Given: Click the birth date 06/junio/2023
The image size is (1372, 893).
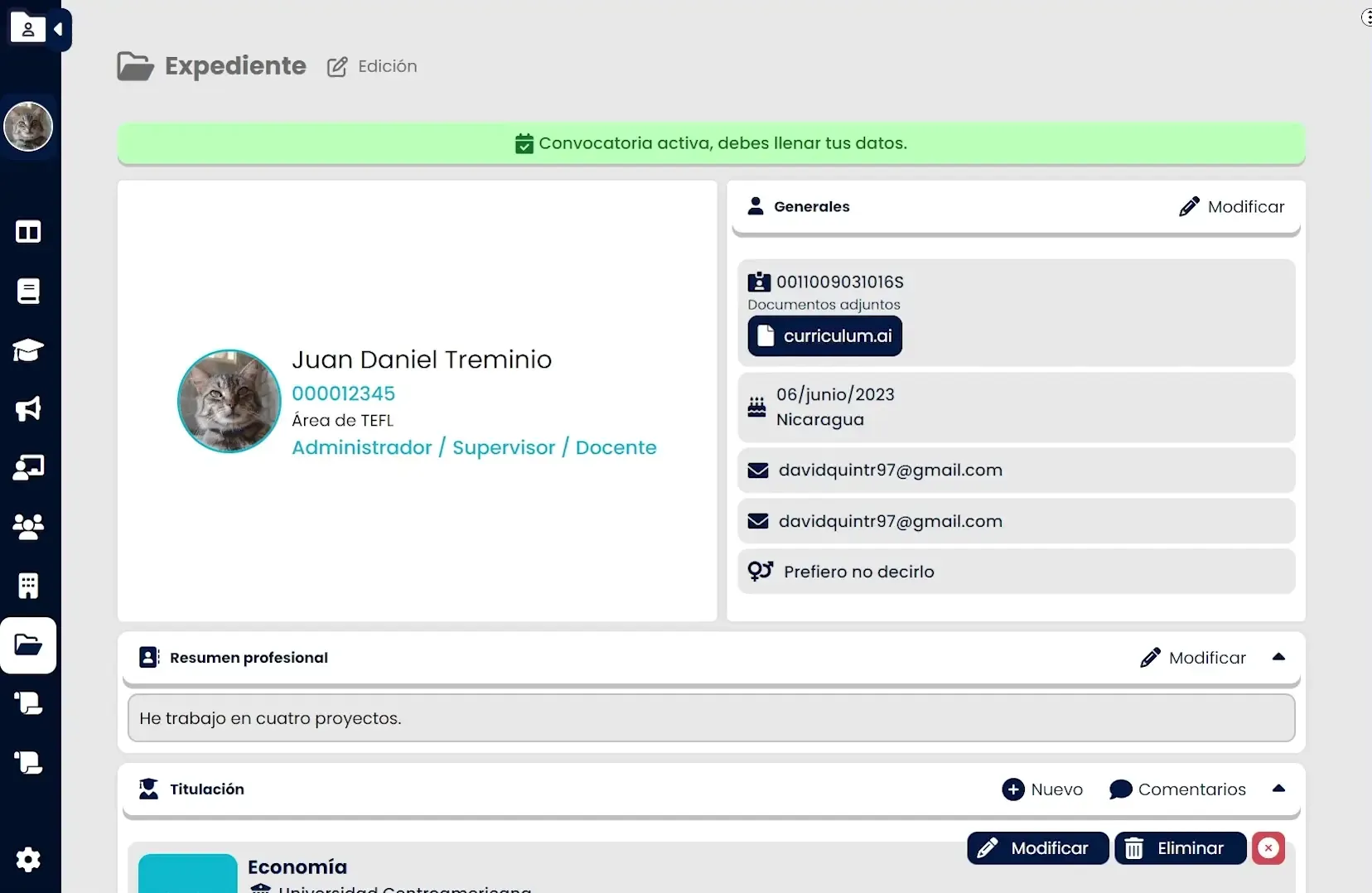Looking at the screenshot, I should pos(835,394).
